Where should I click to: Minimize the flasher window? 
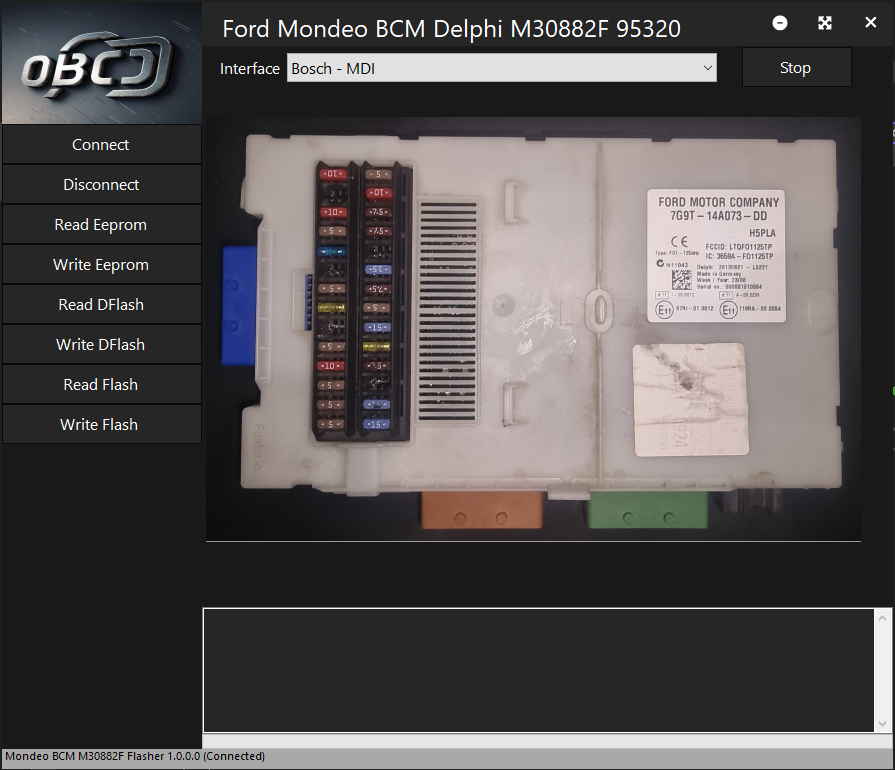point(780,23)
